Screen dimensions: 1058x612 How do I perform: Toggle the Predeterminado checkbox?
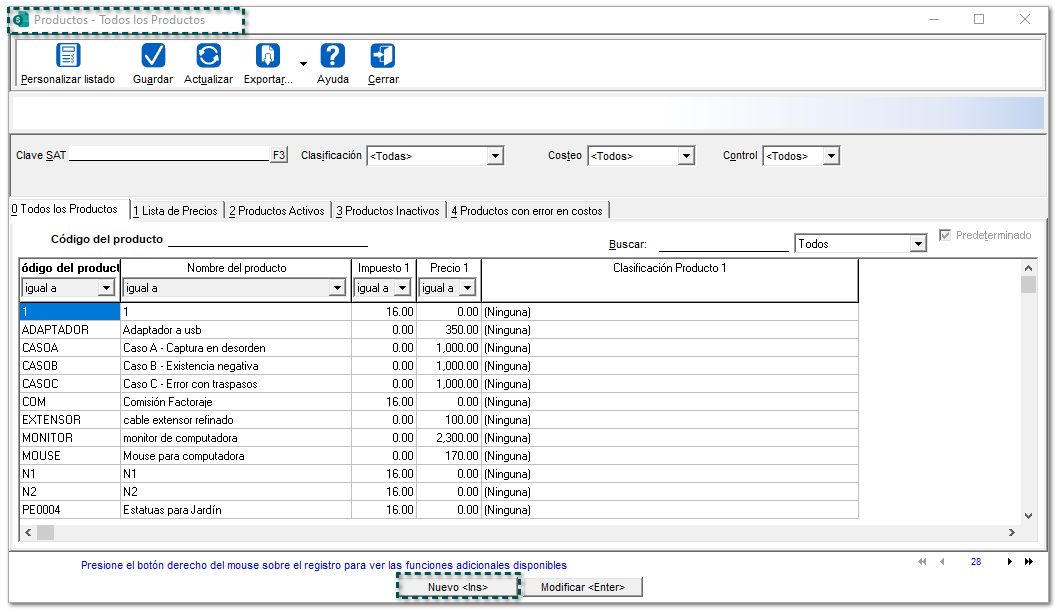tap(946, 236)
